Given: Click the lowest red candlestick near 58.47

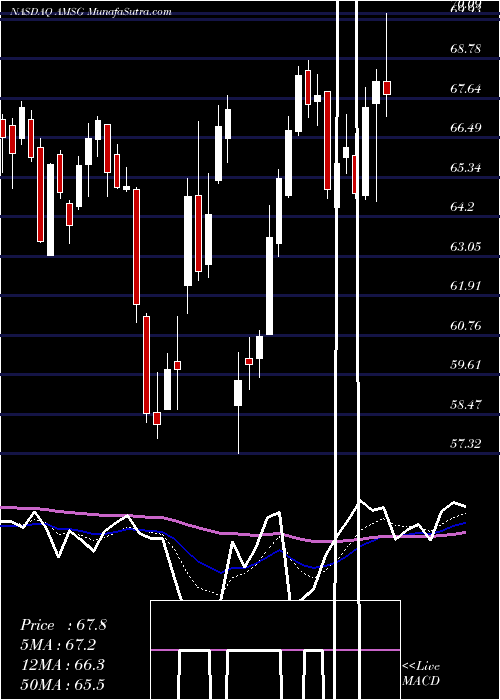Looking at the screenshot, I should click(x=157, y=419).
